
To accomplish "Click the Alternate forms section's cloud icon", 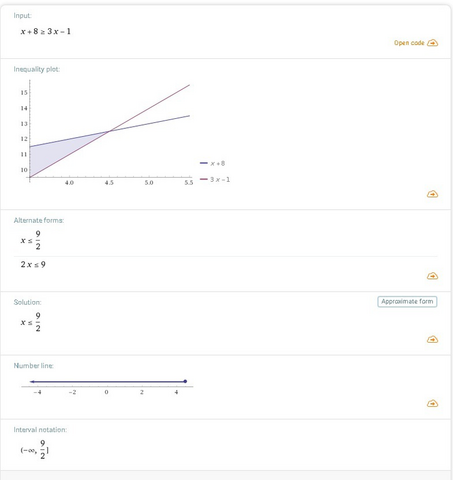I will point(432,276).
